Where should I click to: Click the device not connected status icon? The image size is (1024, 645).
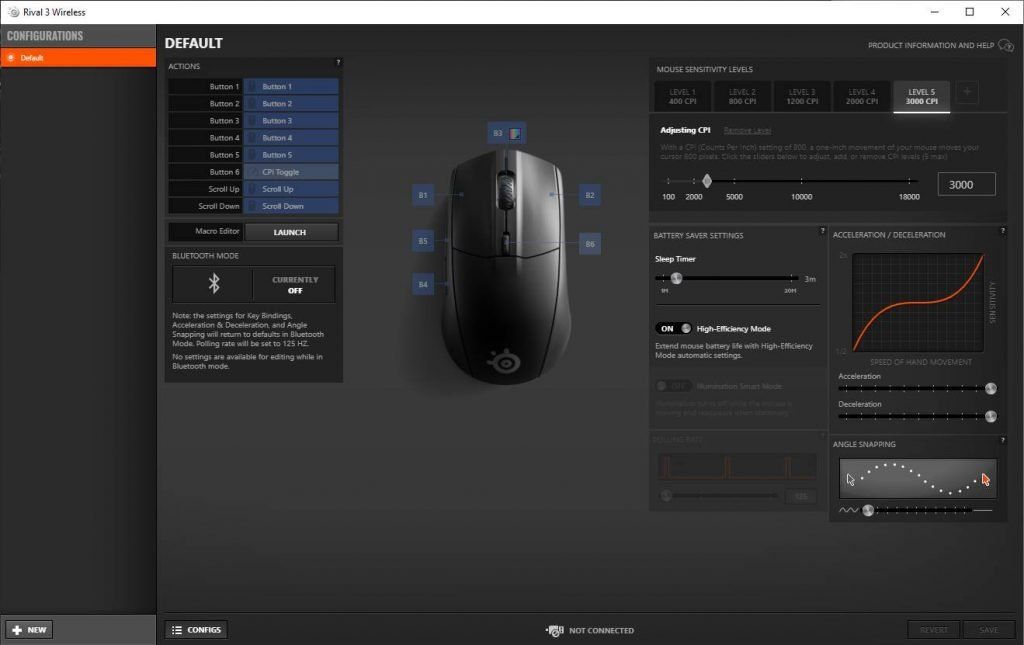point(554,631)
